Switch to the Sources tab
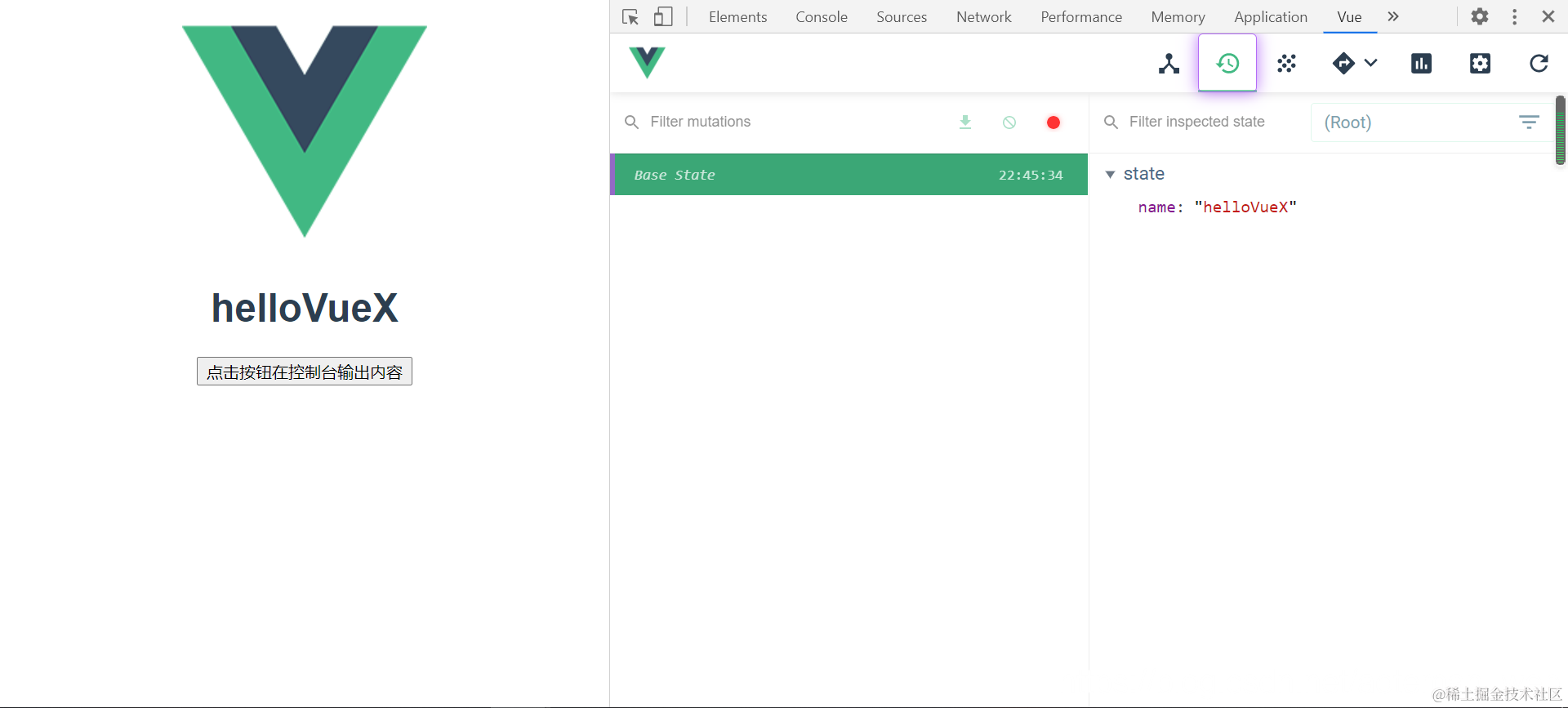1568x708 pixels. (902, 16)
